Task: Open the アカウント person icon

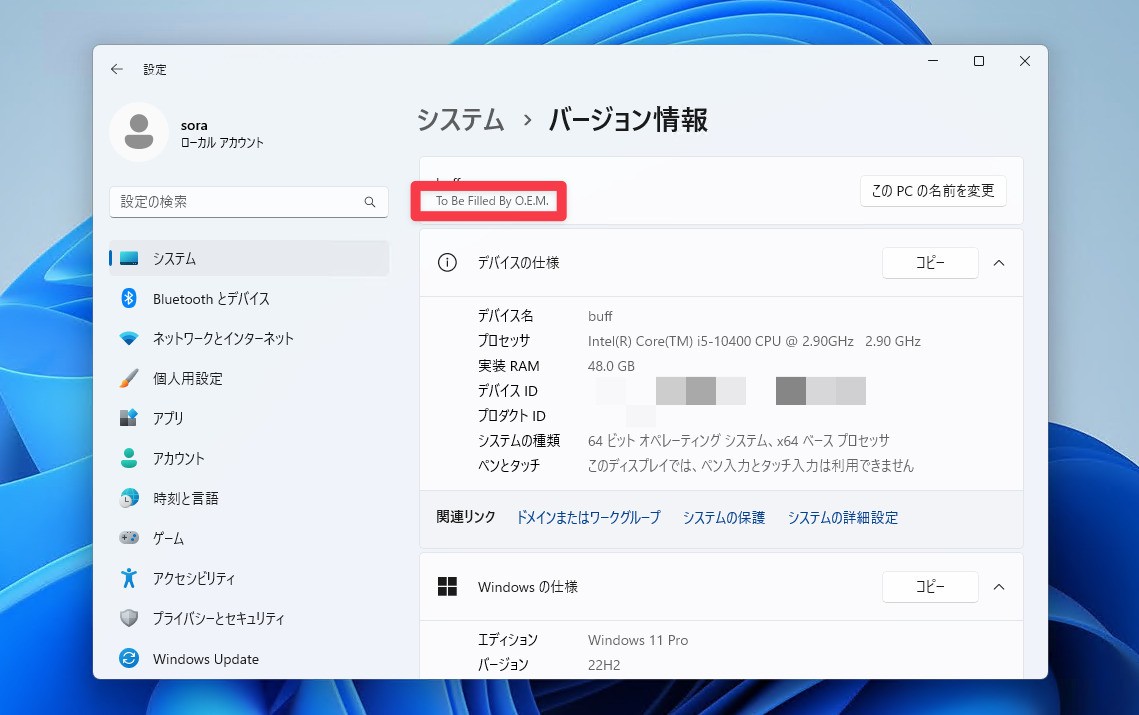Action: 129,458
